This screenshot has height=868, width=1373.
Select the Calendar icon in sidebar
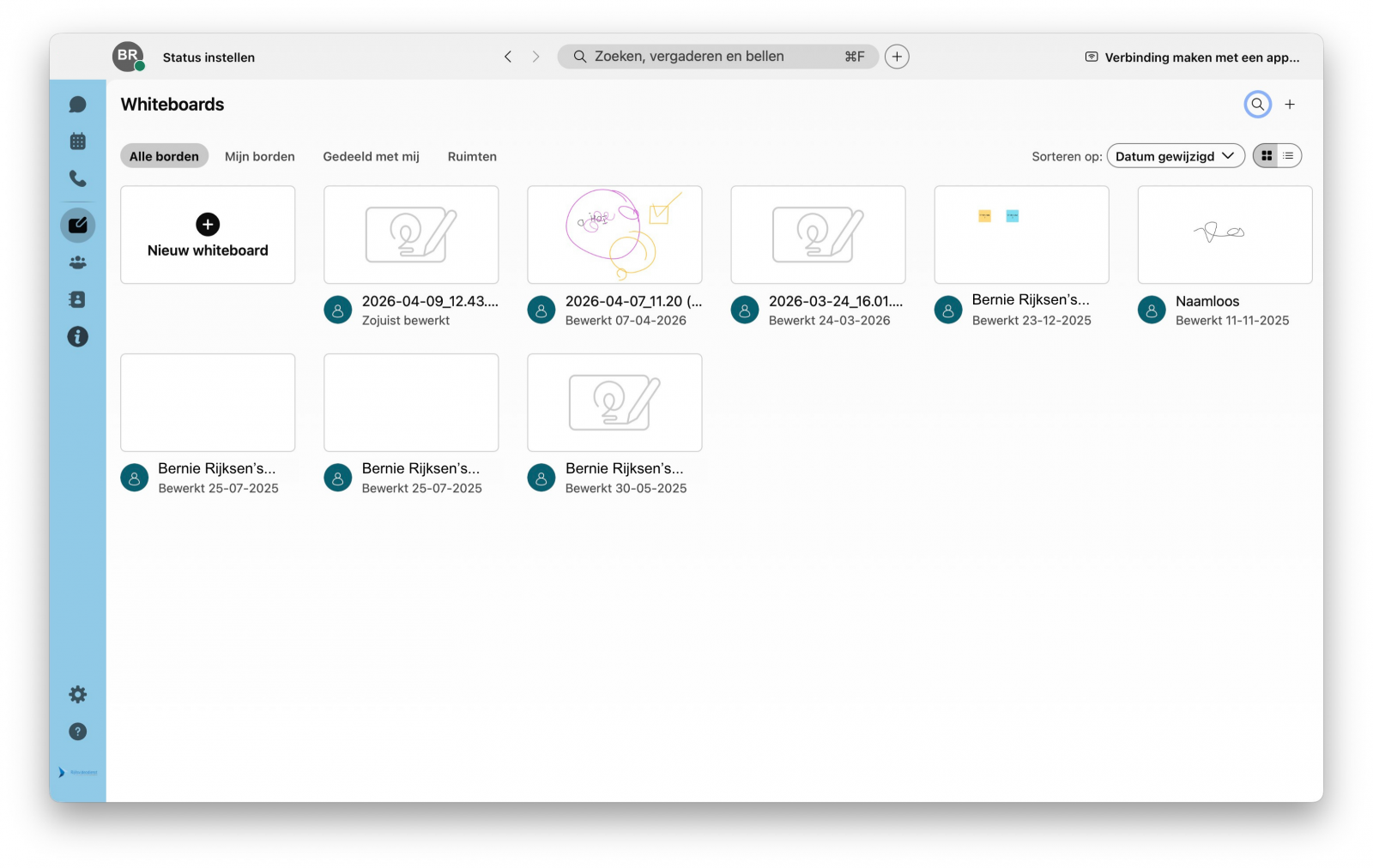pos(77,141)
